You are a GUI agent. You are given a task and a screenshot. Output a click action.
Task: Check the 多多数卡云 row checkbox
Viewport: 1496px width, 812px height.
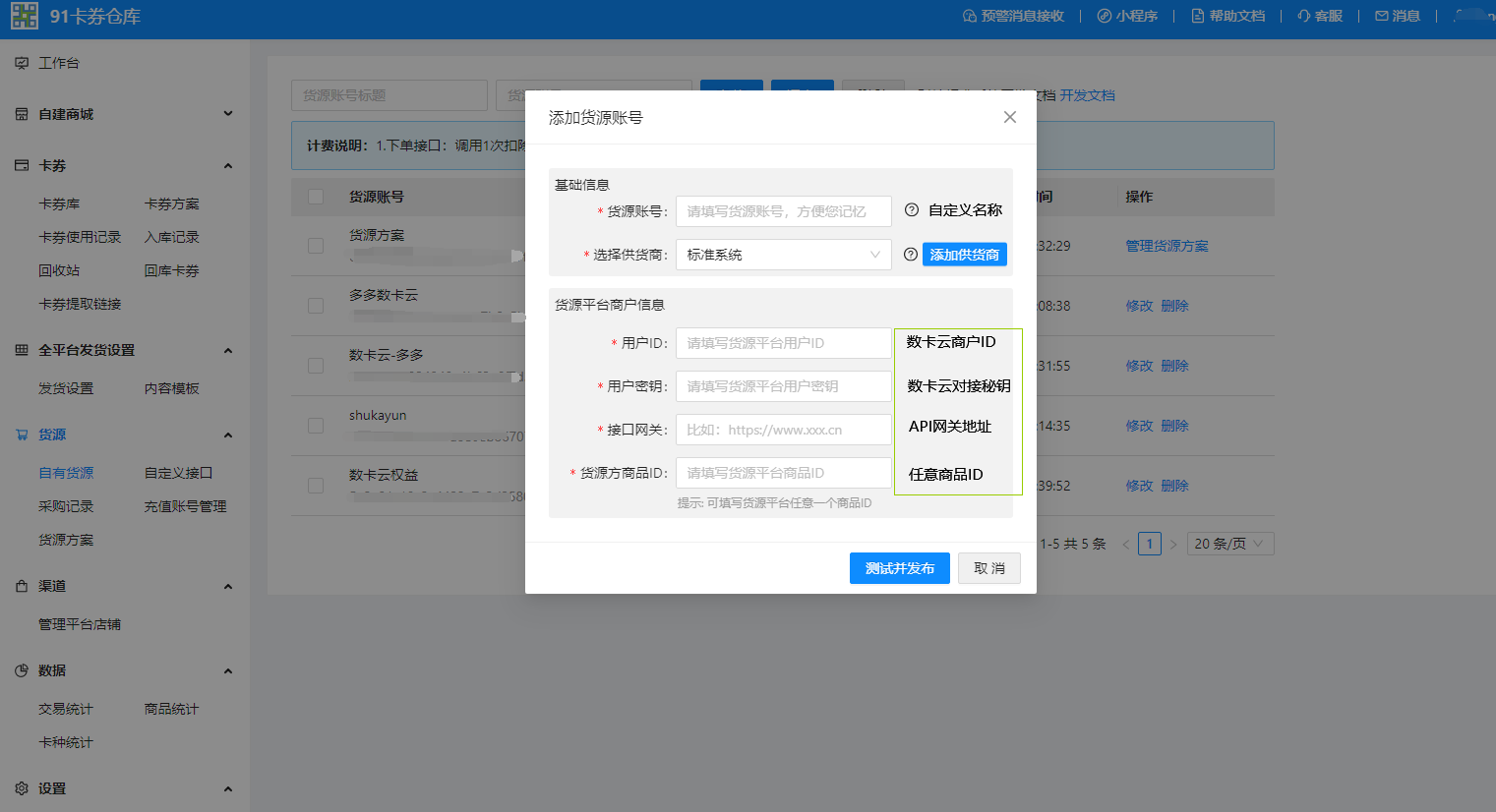tap(316, 306)
